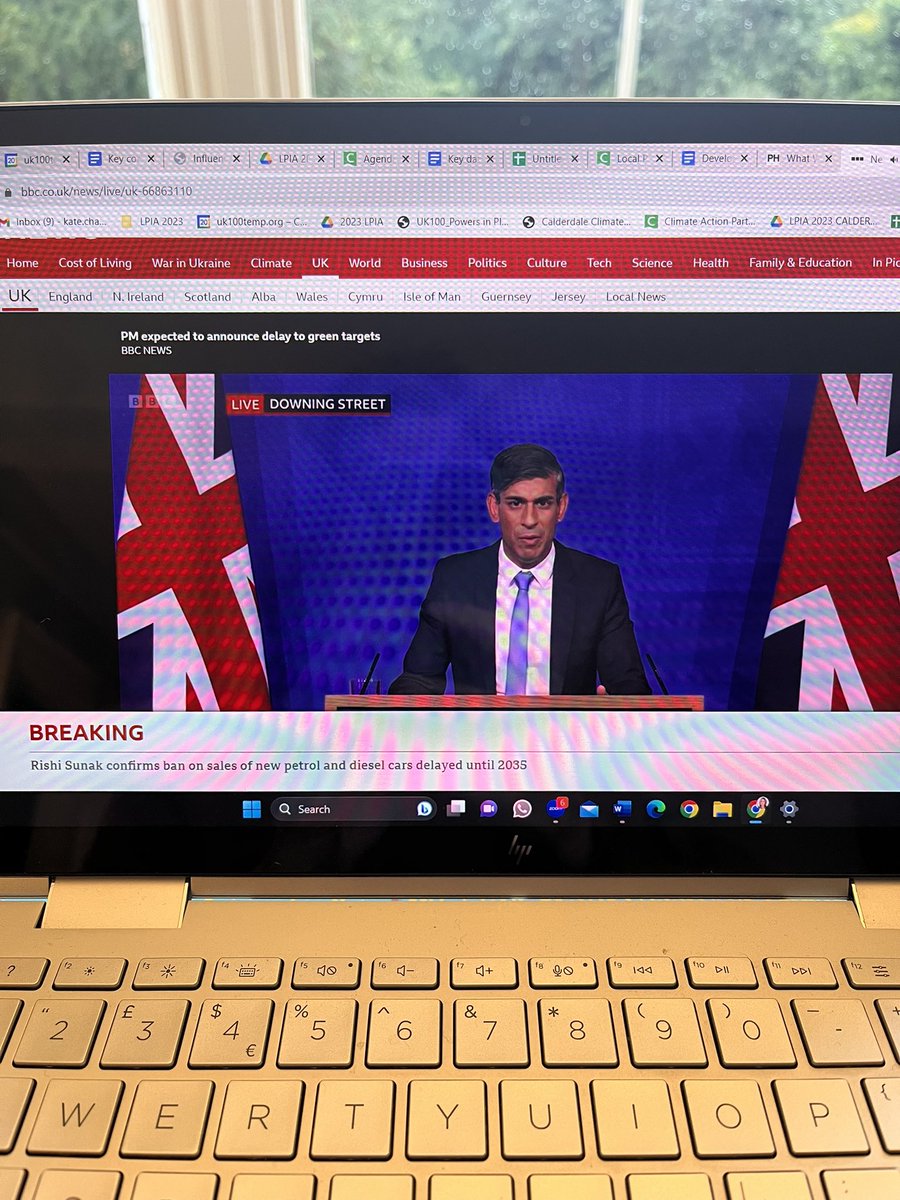Click the site lock icon in address bar
Image resolution: width=900 pixels, height=1200 pixels.
(x=9, y=191)
